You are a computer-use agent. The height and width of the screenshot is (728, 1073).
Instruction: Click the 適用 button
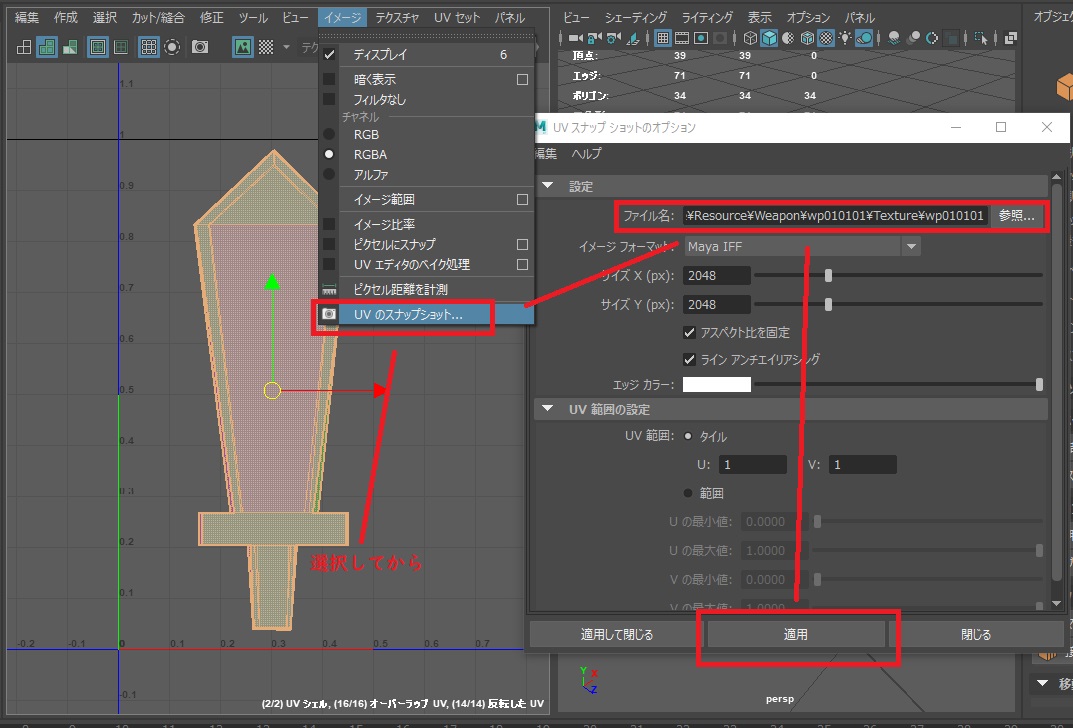click(796, 632)
